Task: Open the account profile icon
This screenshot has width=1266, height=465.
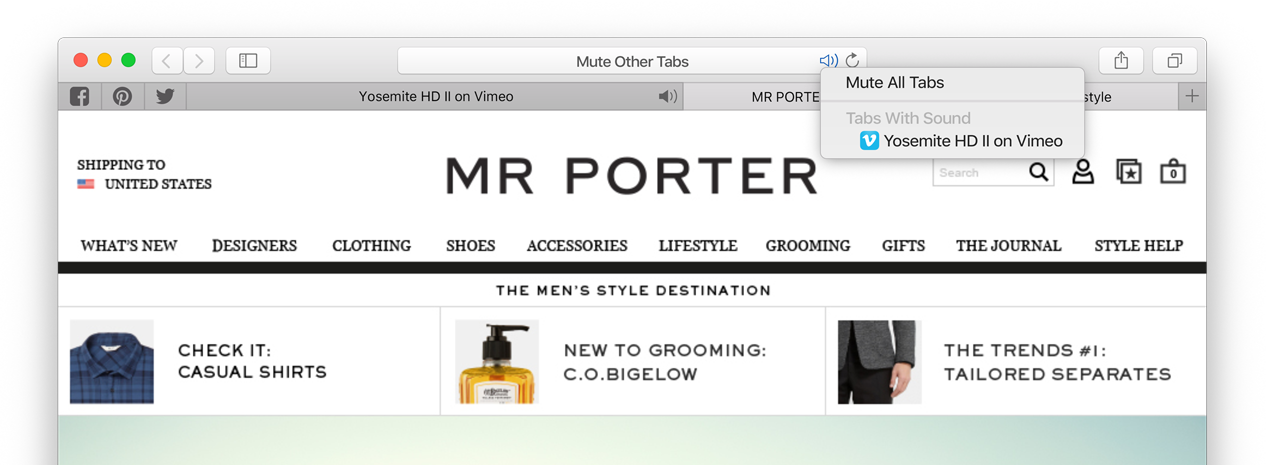Action: pos(1083,172)
